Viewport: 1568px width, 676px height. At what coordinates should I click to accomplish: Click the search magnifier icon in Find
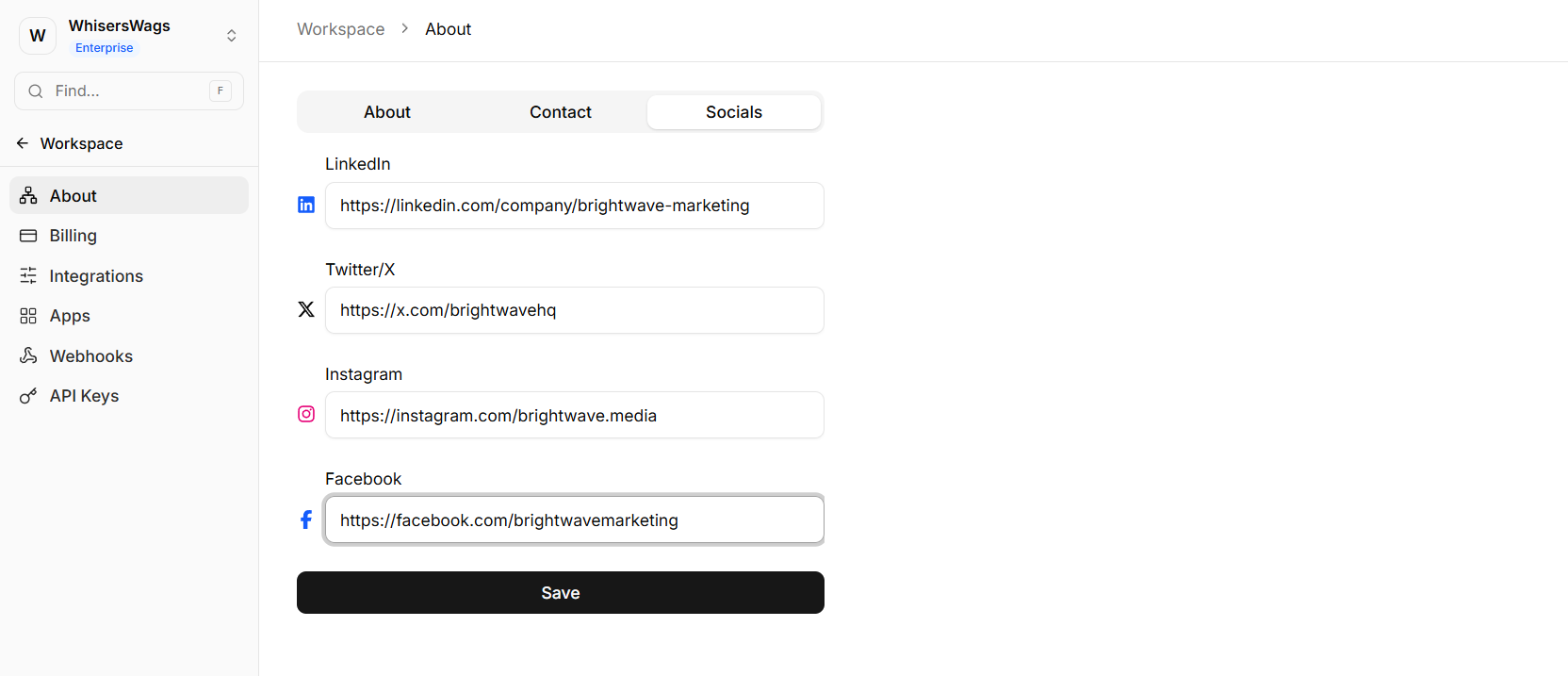pyautogui.click(x=36, y=91)
